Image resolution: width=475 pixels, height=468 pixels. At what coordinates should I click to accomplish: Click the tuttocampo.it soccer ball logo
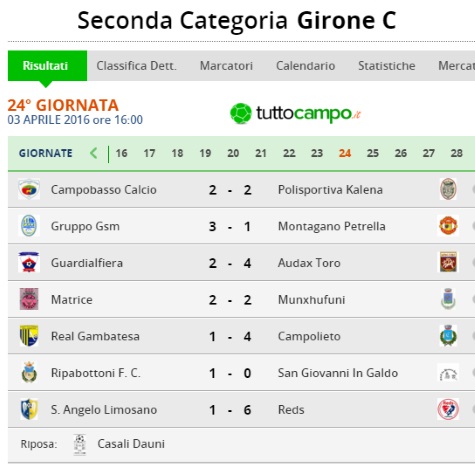tap(241, 114)
